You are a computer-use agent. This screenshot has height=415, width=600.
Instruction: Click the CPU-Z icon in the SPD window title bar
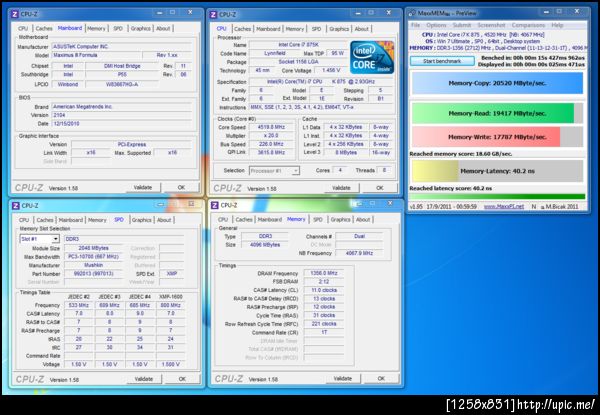pos(16,206)
